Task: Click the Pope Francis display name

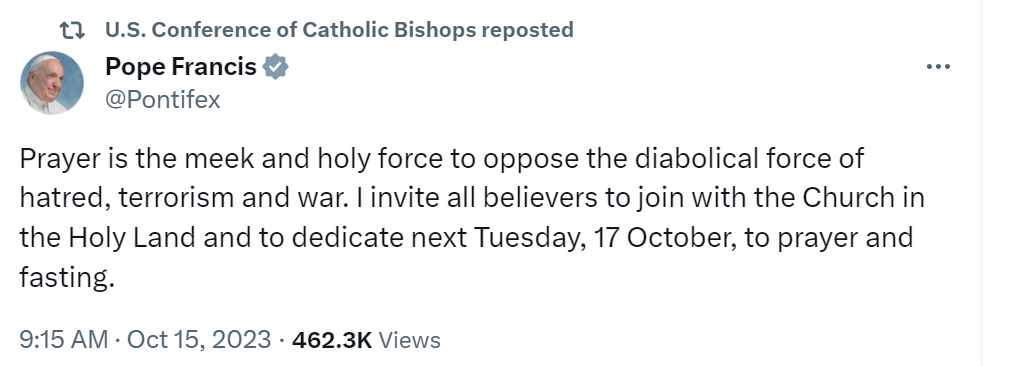Action: (181, 66)
